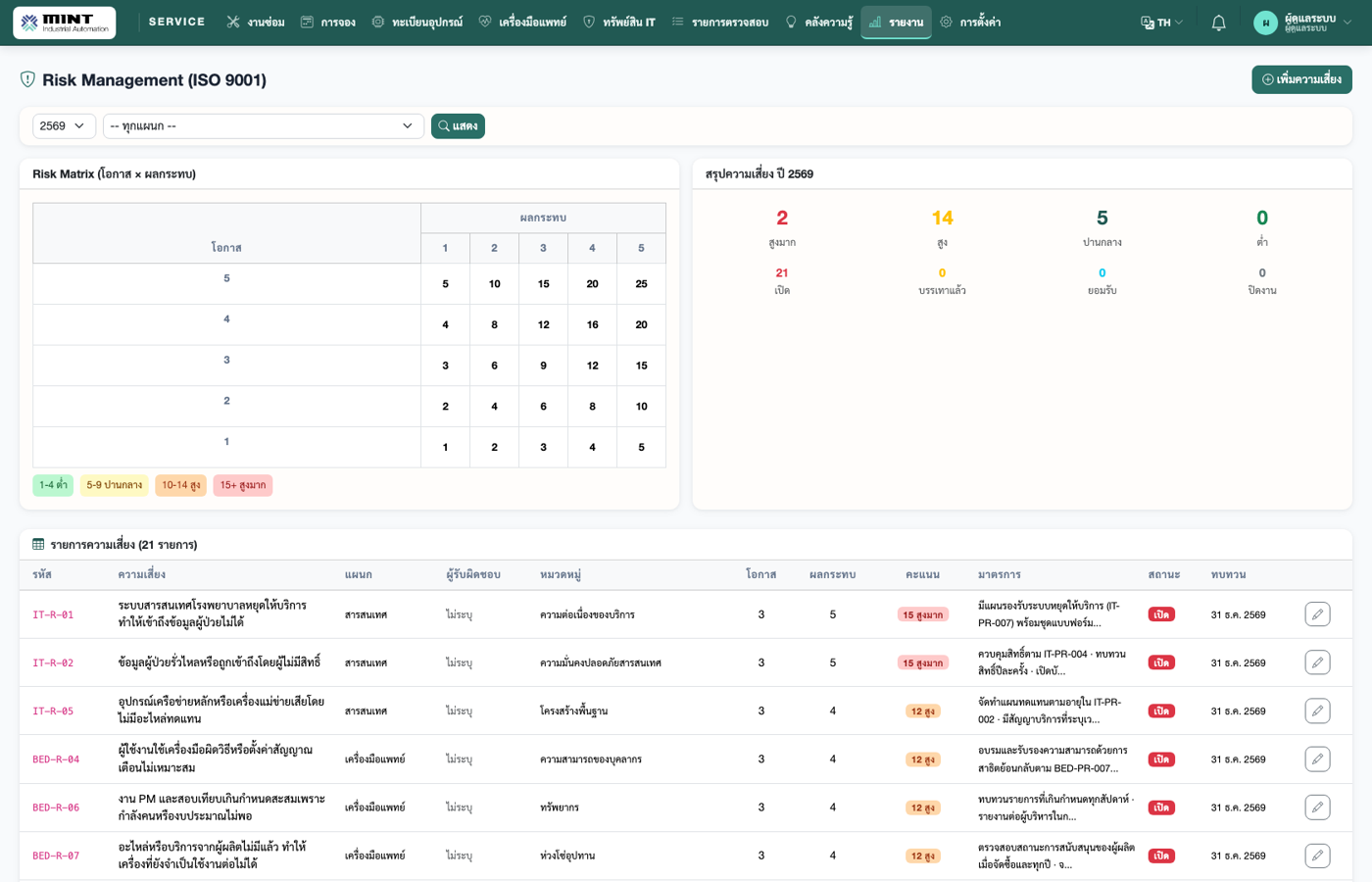Go to the คลังความรู้ menu item
1372x882 pixels.
coord(818,23)
